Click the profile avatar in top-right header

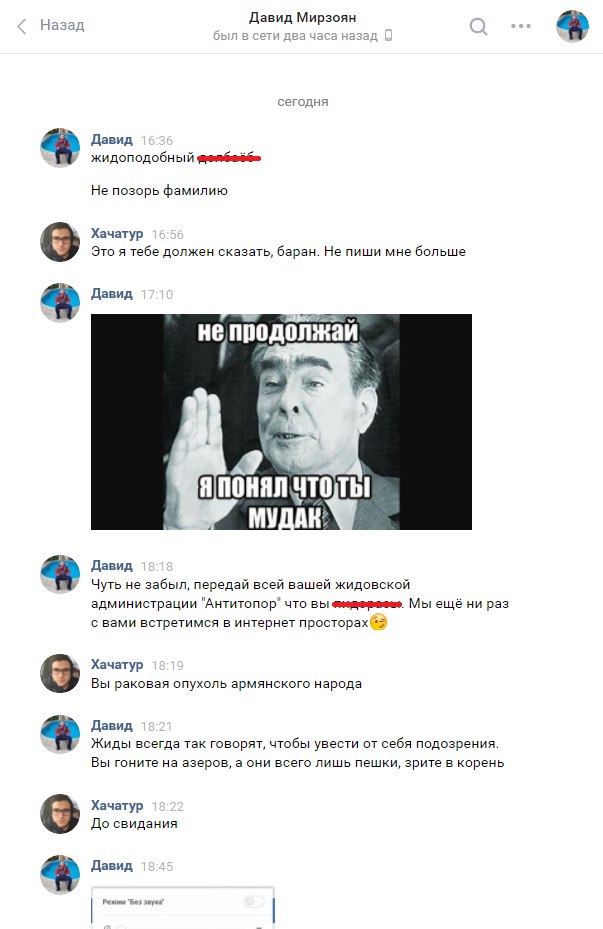572,26
